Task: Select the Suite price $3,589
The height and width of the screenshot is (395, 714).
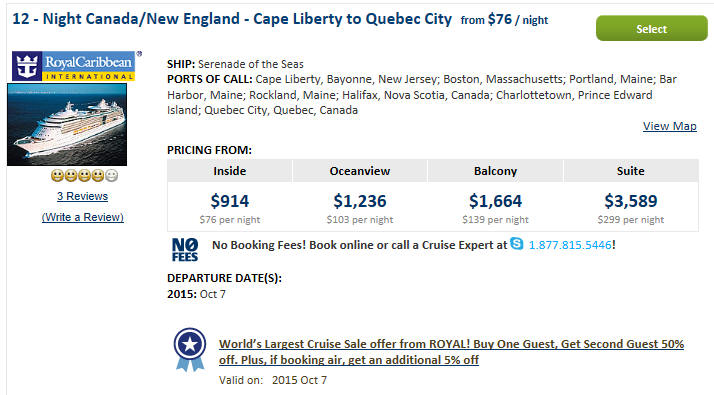Action: pyautogui.click(x=631, y=201)
